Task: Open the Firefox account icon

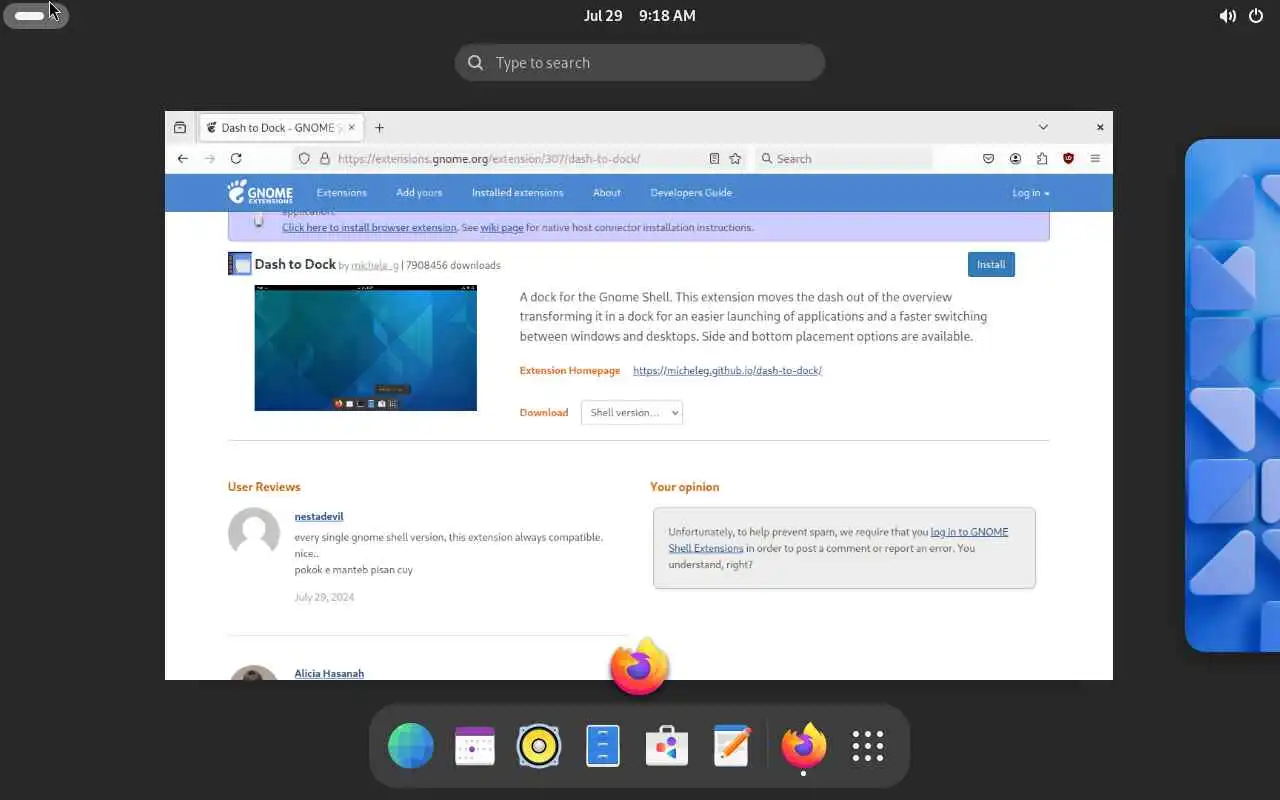Action: point(1015,158)
